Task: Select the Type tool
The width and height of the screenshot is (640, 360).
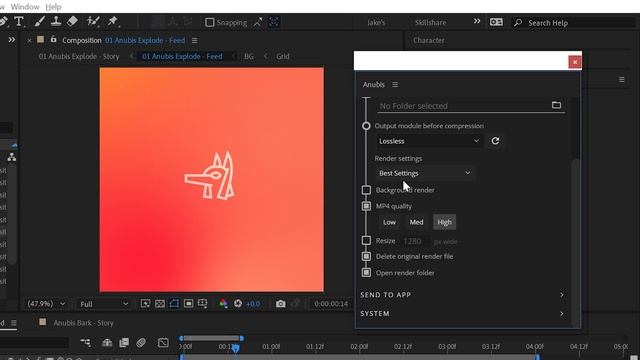Action: (x=19, y=21)
